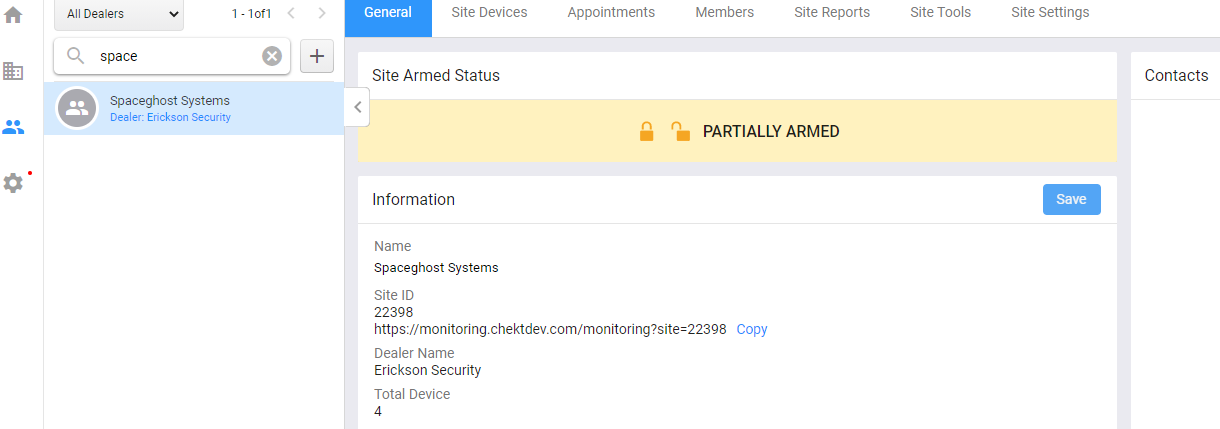This screenshot has width=1220, height=429.
Task: Open the sites people icon in sidebar
Action: 13,127
